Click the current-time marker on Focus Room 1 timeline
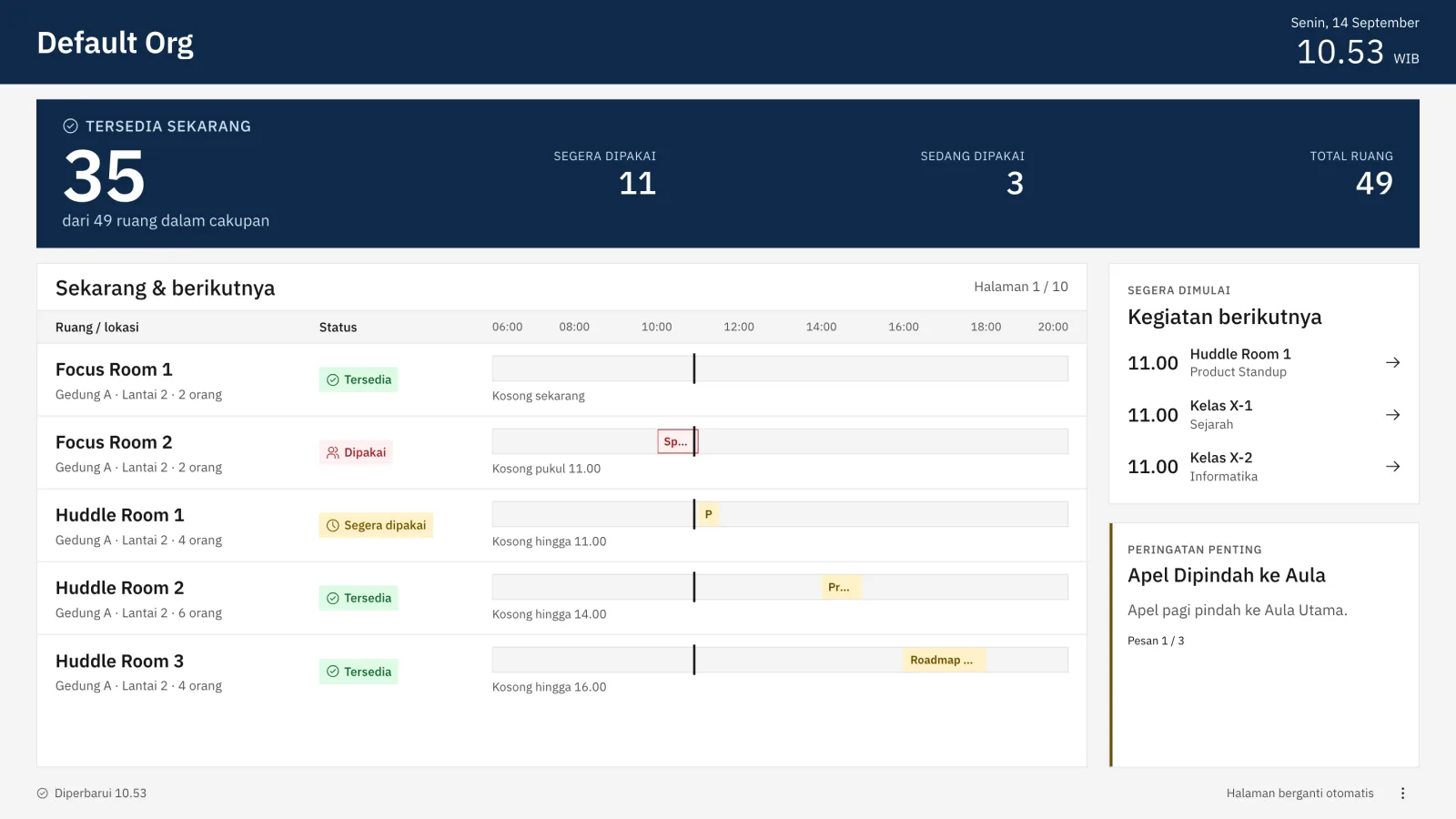 [693, 369]
